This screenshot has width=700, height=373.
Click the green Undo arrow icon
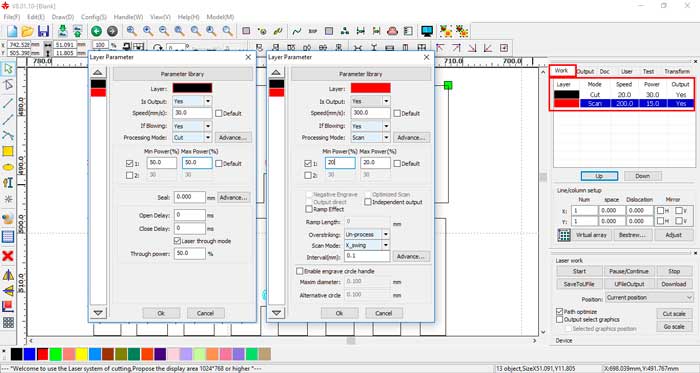click(96, 31)
